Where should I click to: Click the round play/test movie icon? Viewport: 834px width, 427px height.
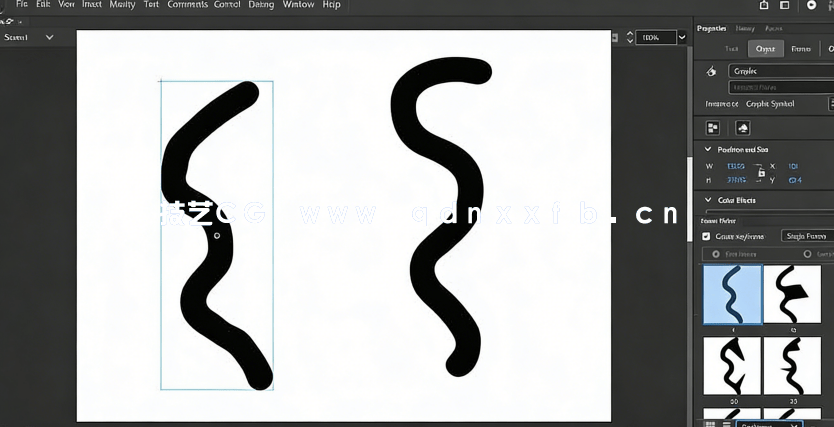click(x=811, y=5)
